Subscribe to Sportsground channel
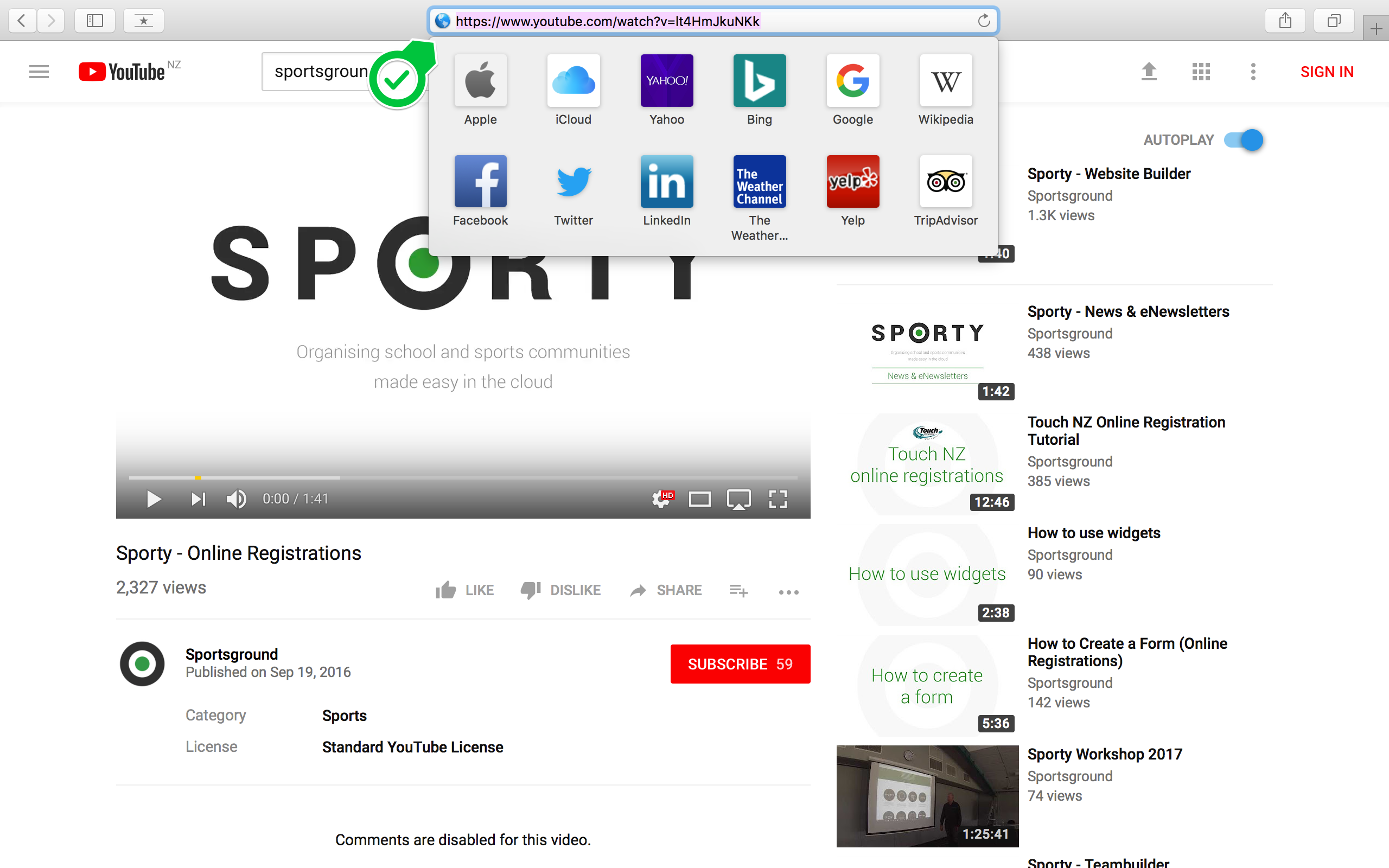The image size is (1389, 868). (x=740, y=664)
